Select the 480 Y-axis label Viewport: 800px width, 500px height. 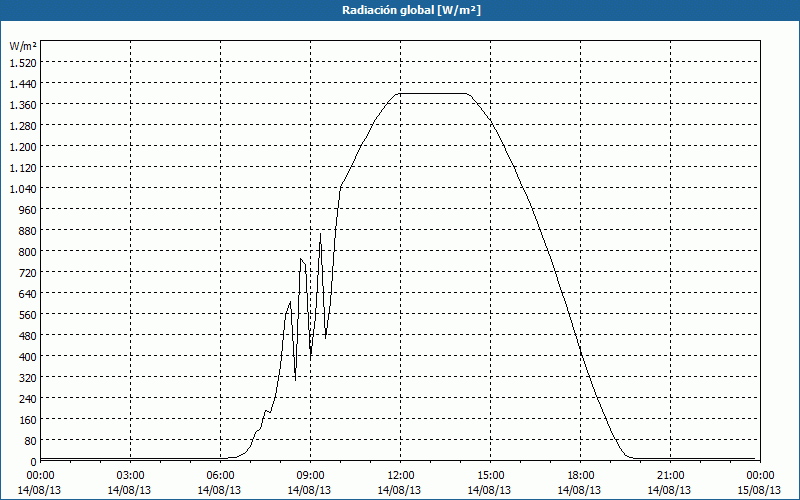[29, 336]
